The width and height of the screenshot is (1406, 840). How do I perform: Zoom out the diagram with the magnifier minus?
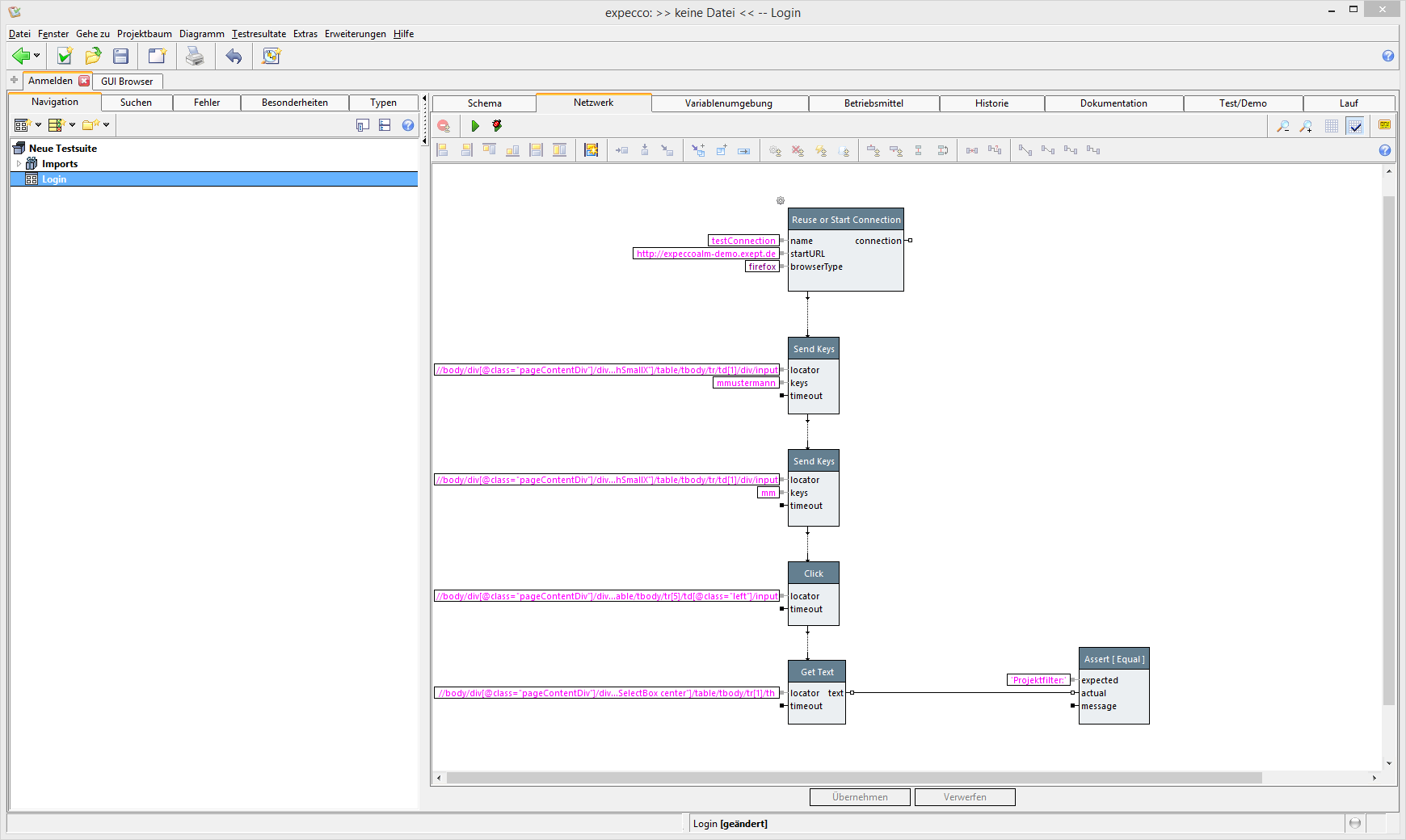pyautogui.click(x=1282, y=126)
